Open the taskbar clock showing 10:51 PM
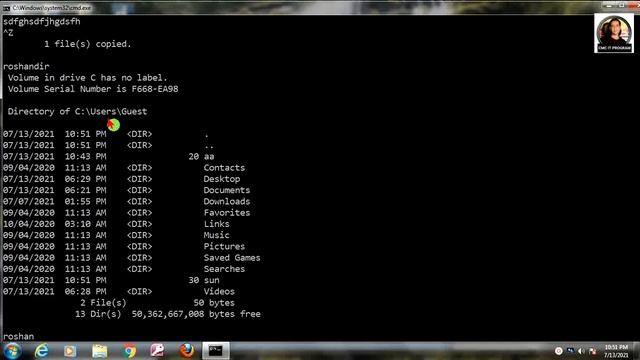The image size is (640, 360). [x=616, y=351]
